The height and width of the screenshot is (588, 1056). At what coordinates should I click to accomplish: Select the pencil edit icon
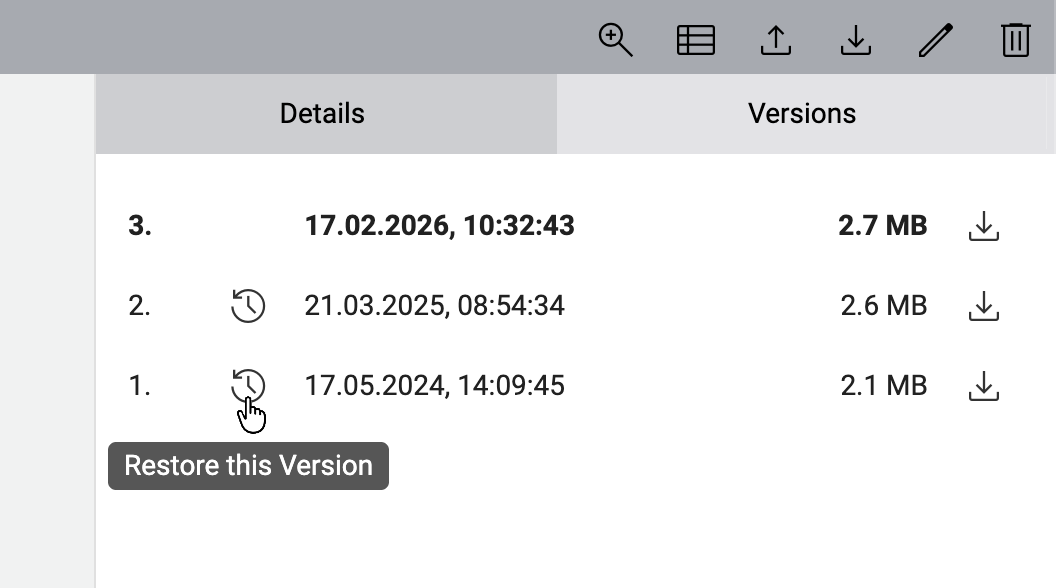935,40
